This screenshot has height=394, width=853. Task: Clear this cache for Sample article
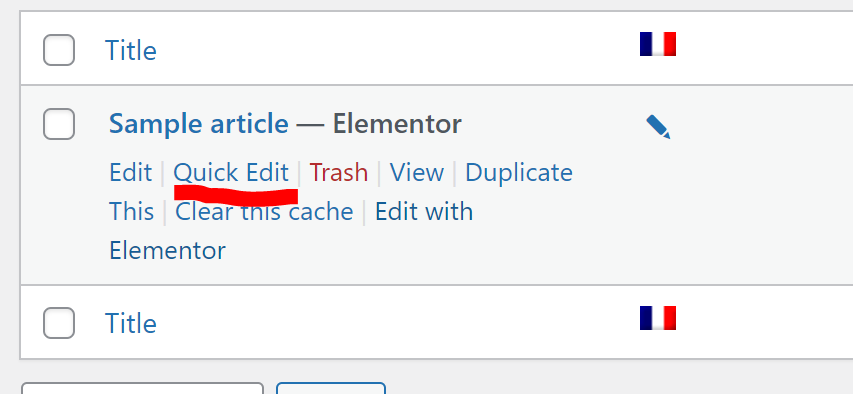tap(264, 212)
